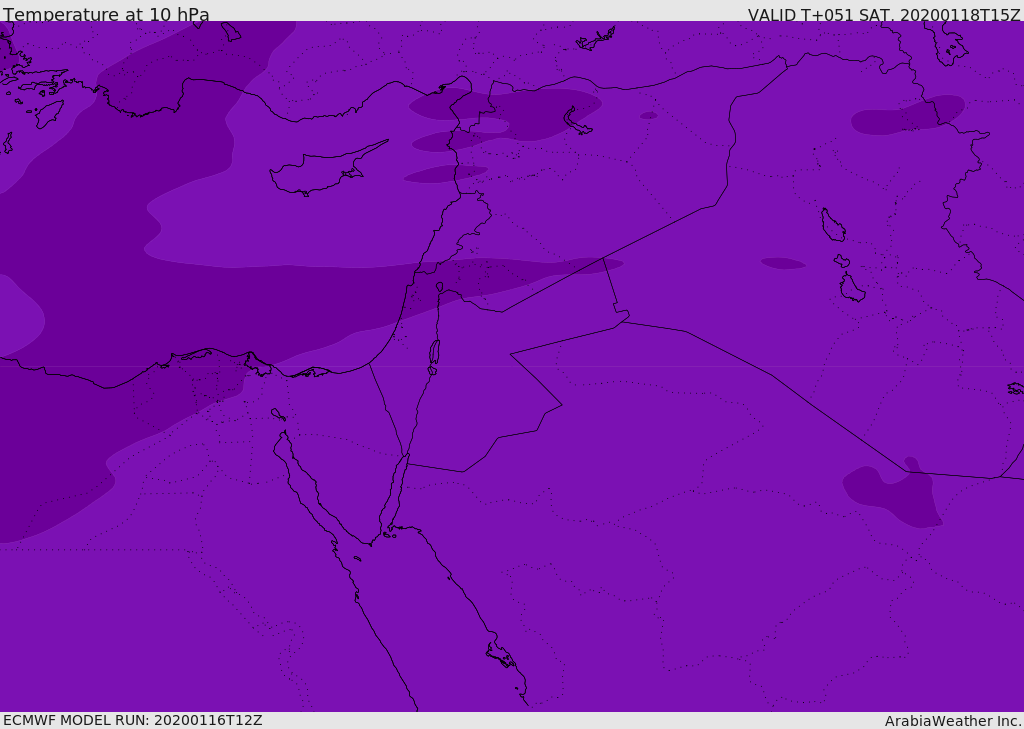Open the ArabiaWeather Inc. credit text
The image size is (1024, 729).
tap(953, 721)
